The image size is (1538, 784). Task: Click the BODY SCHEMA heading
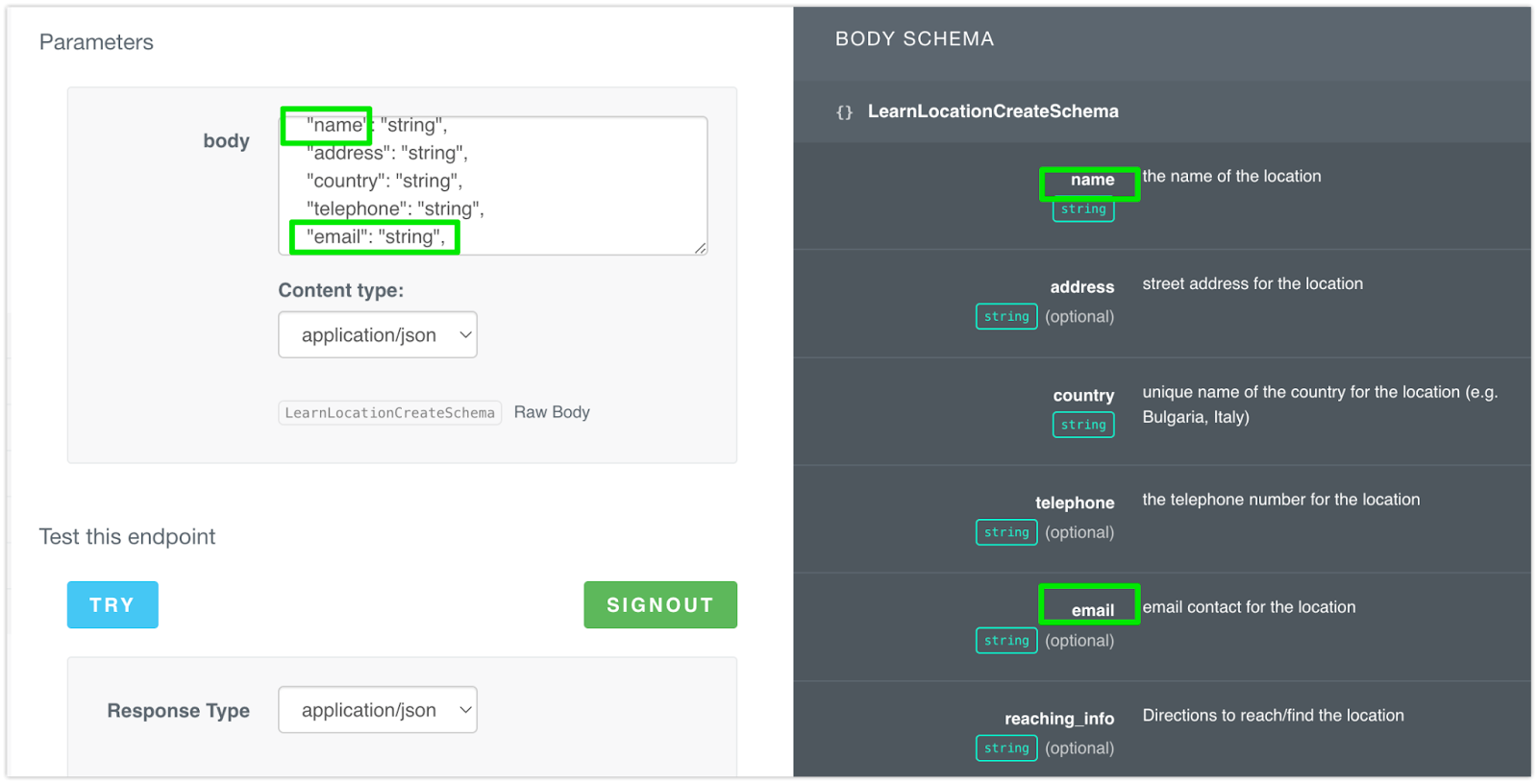click(x=914, y=39)
